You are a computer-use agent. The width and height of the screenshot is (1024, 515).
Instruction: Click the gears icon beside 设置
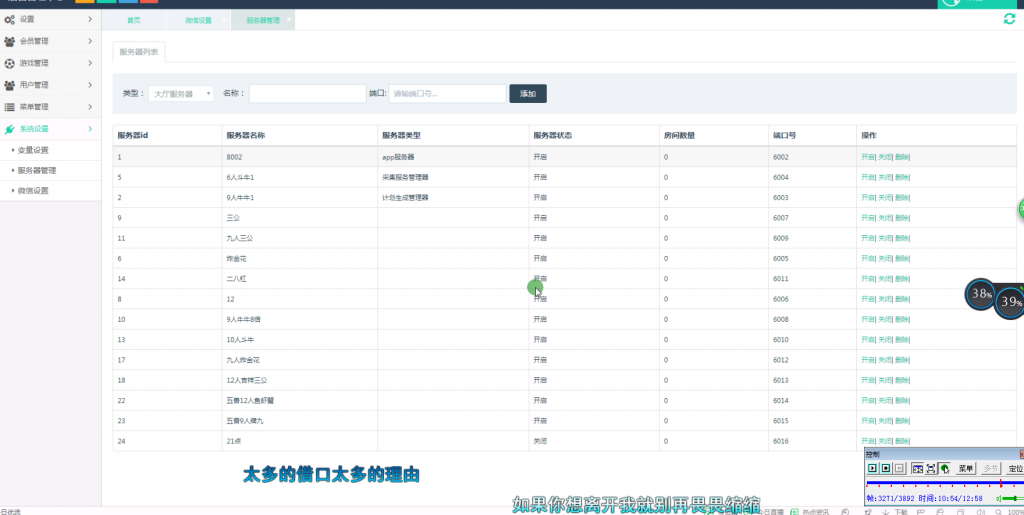[9, 20]
